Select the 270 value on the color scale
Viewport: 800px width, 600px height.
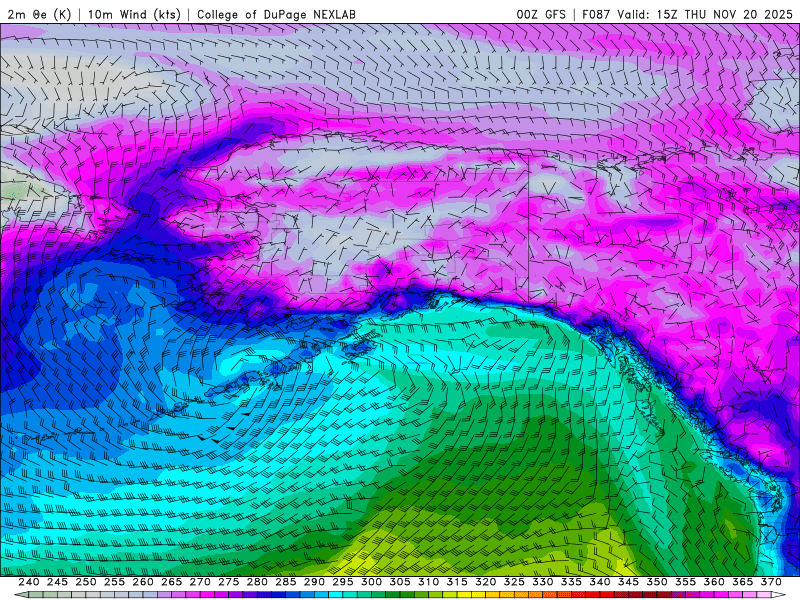click(x=200, y=582)
